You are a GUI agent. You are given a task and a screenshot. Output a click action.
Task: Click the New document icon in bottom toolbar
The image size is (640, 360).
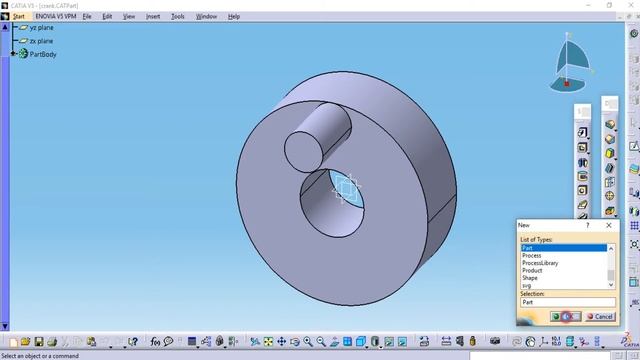13,342
